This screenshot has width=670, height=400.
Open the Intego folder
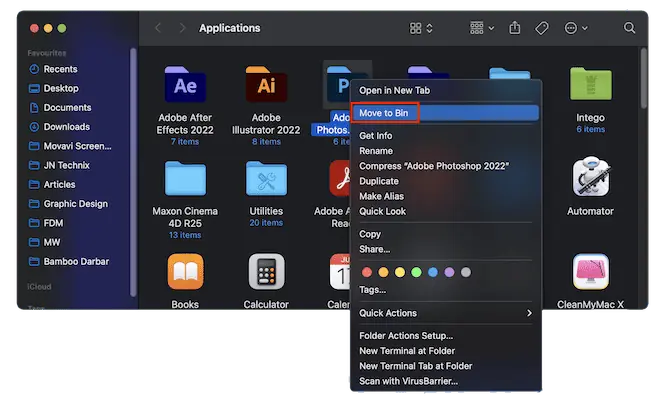coord(590,88)
